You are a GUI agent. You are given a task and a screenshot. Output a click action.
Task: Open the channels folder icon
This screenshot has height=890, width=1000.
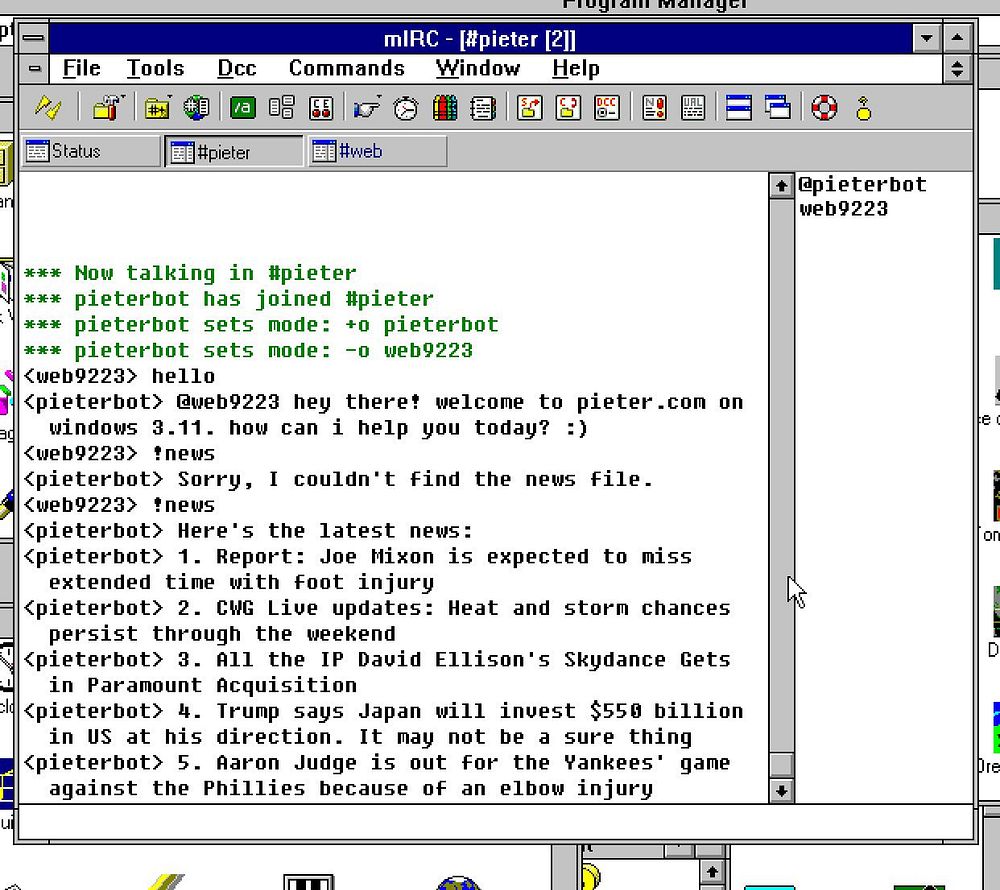pos(157,108)
